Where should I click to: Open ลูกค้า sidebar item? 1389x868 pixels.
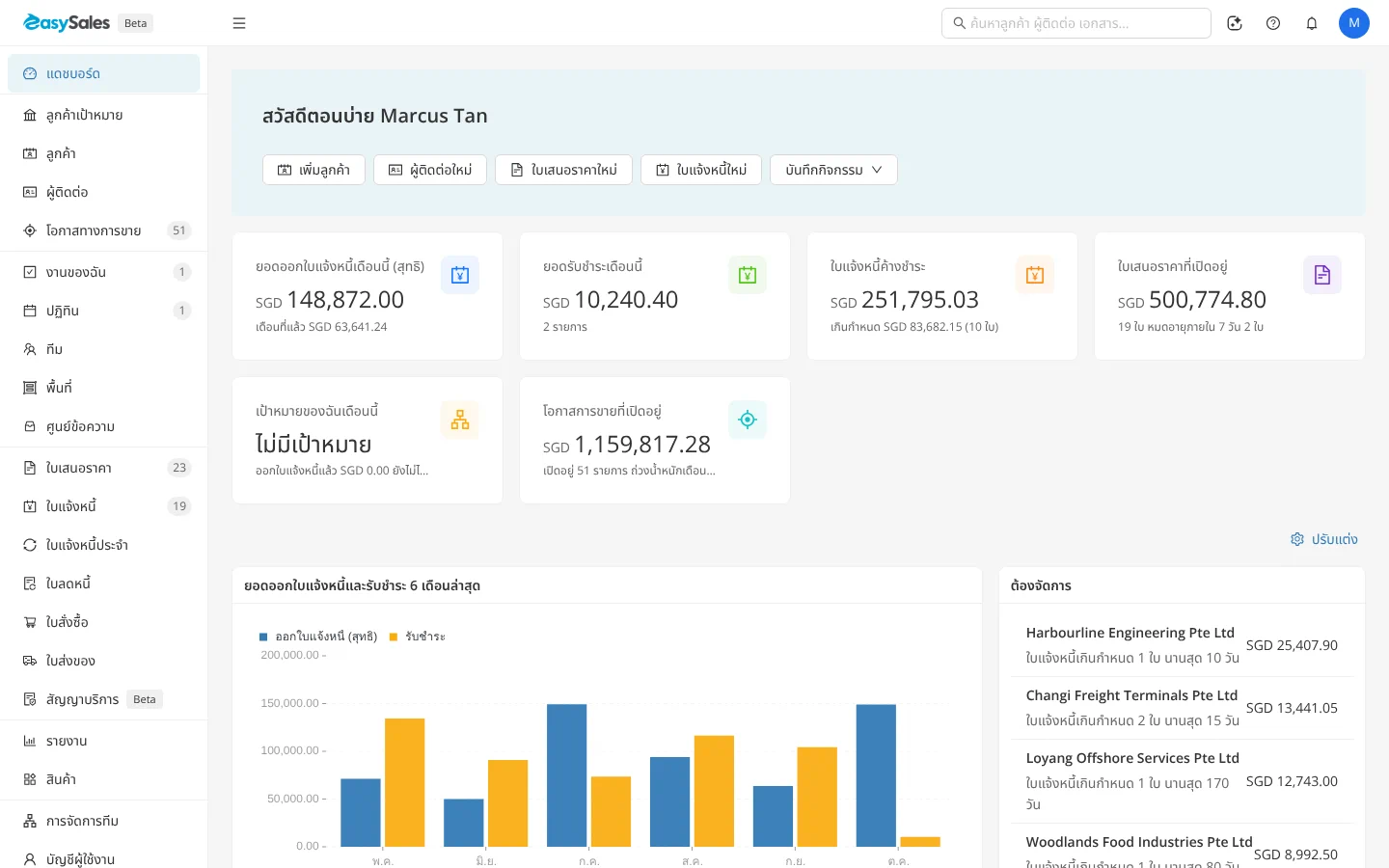(x=103, y=153)
